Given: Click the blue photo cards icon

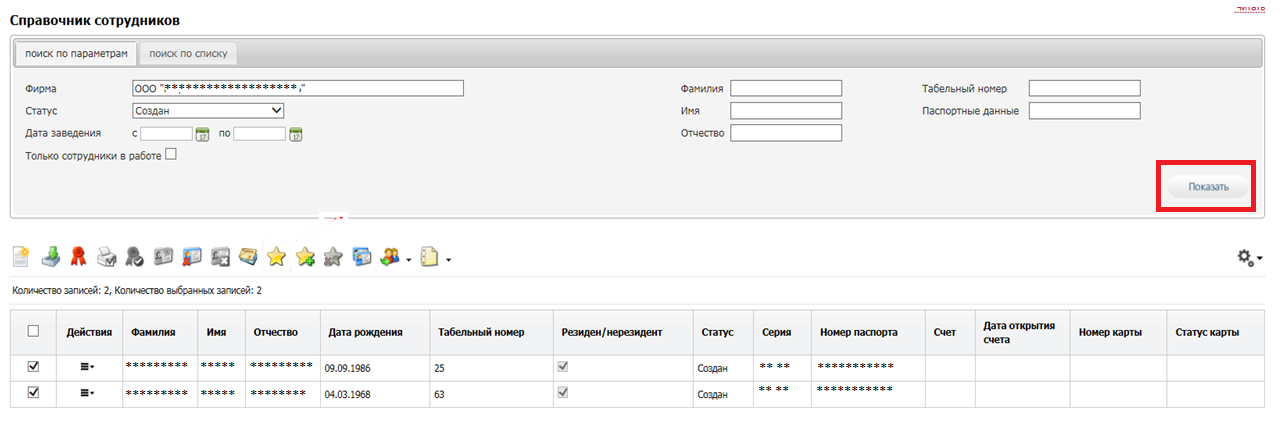Looking at the screenshot, I should 362,257.
